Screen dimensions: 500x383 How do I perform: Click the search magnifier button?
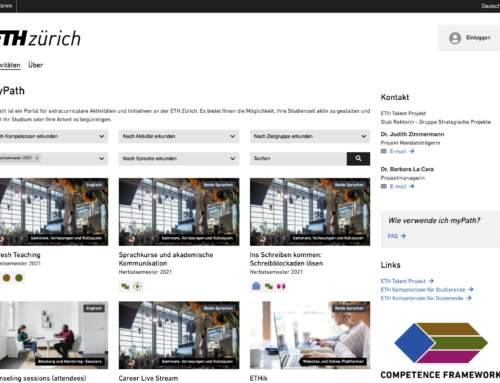tap(358, 159)
